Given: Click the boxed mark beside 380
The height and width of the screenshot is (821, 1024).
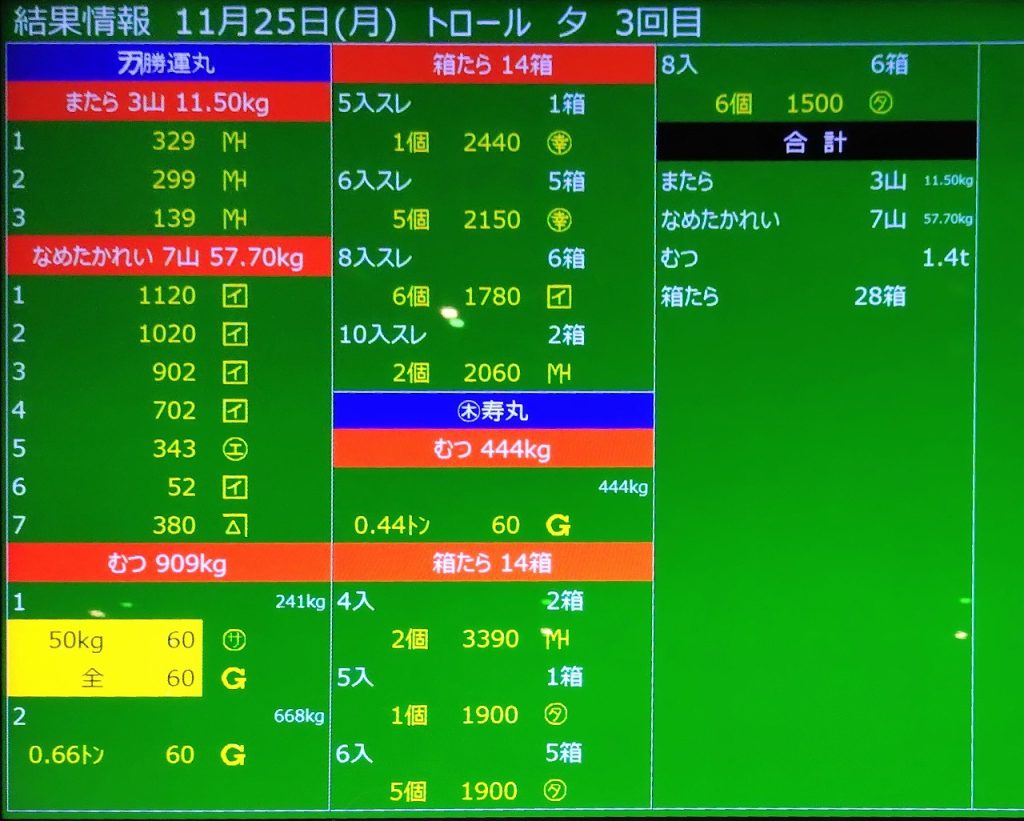Looking at the screenshot, I should 233,525.
